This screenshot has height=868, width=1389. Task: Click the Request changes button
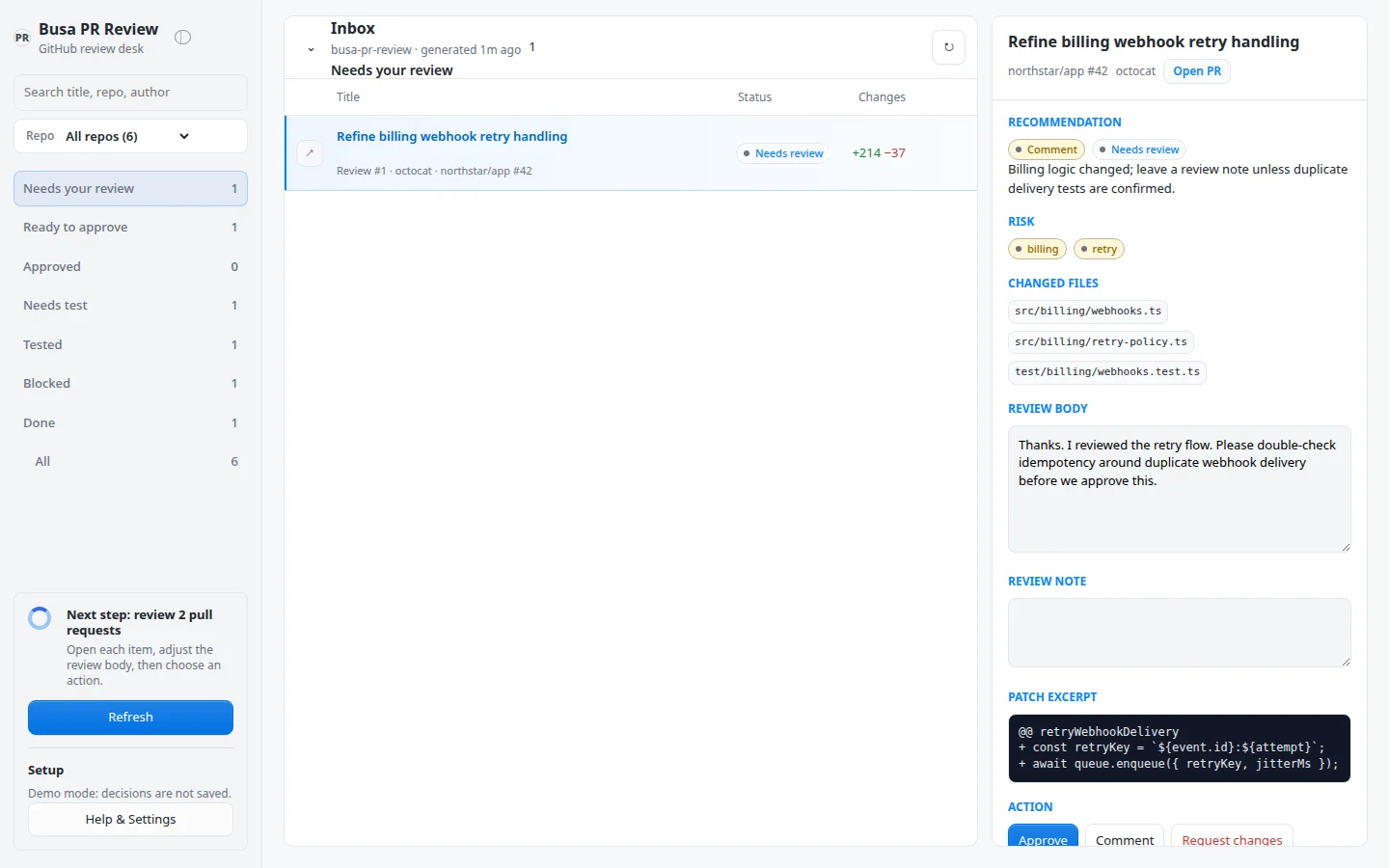click(x=1232, y=836)
